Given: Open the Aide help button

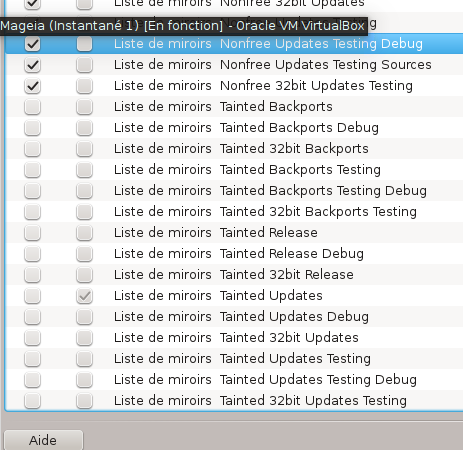Looking at the screenshot, I should click(43, 440).
